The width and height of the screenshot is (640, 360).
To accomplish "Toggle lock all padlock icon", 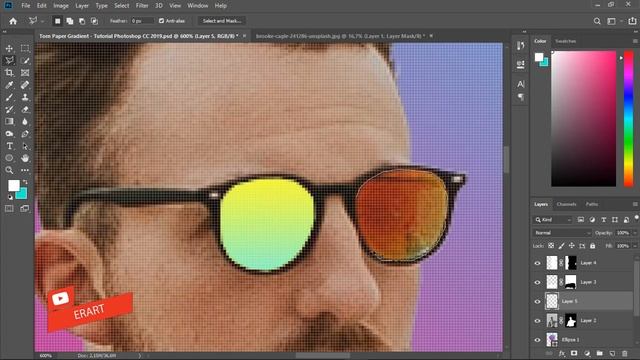I will click(x=593, y=246).
